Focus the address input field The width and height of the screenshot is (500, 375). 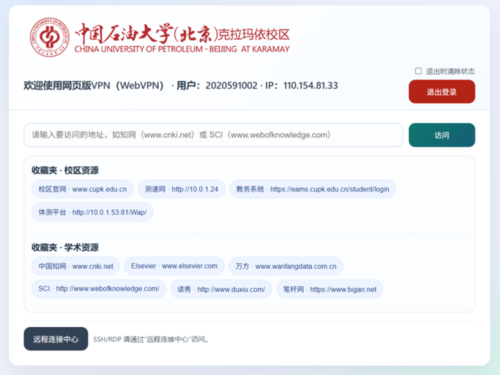click(213, 135)
